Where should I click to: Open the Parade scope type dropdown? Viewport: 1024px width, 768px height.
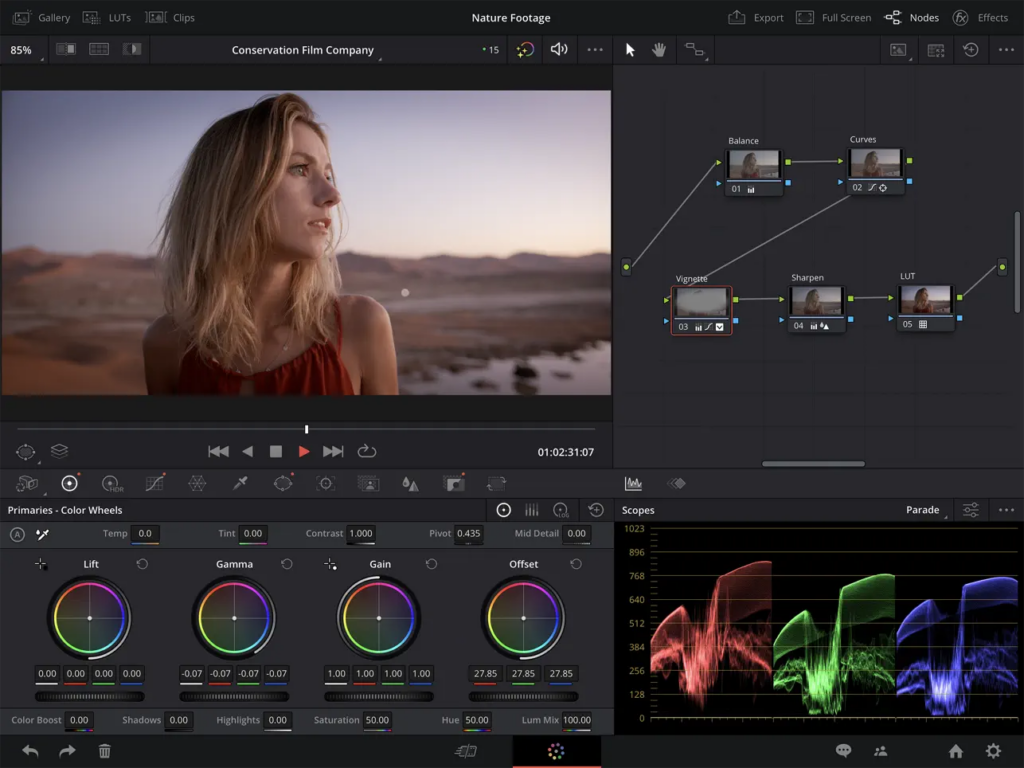(x=921, y=510)
